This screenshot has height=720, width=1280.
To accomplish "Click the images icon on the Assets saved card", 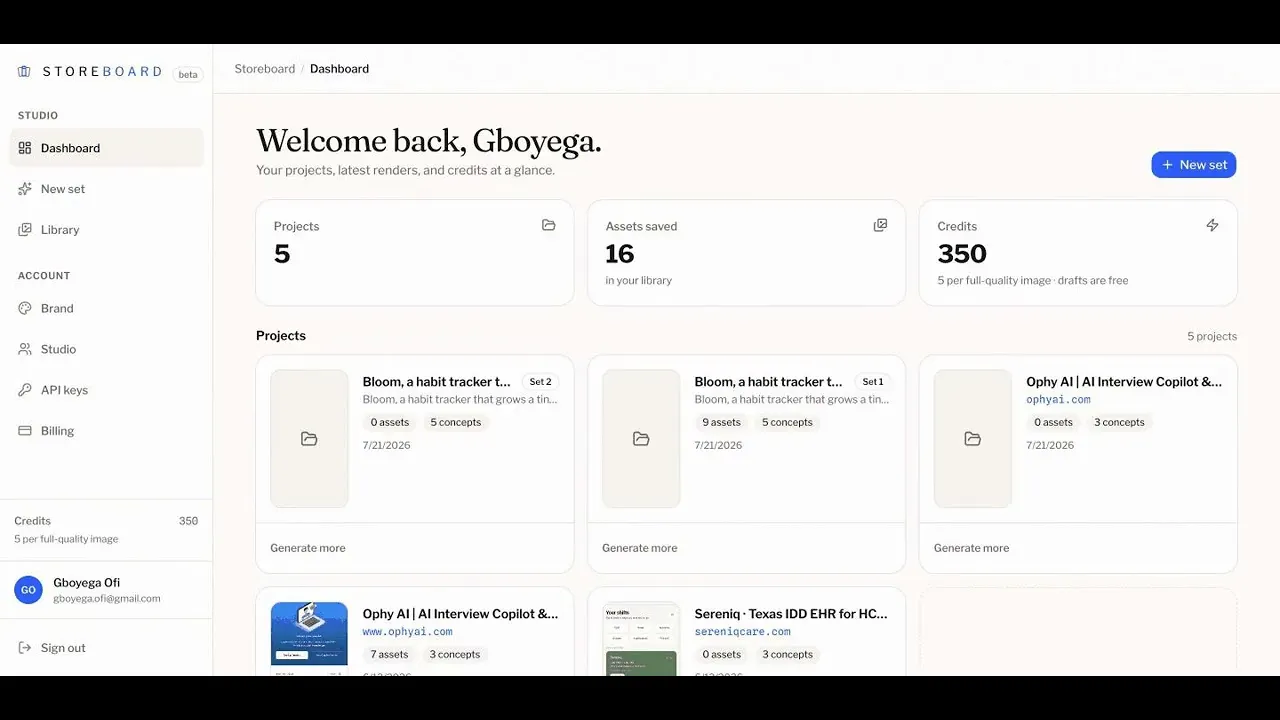I will 880,225.
